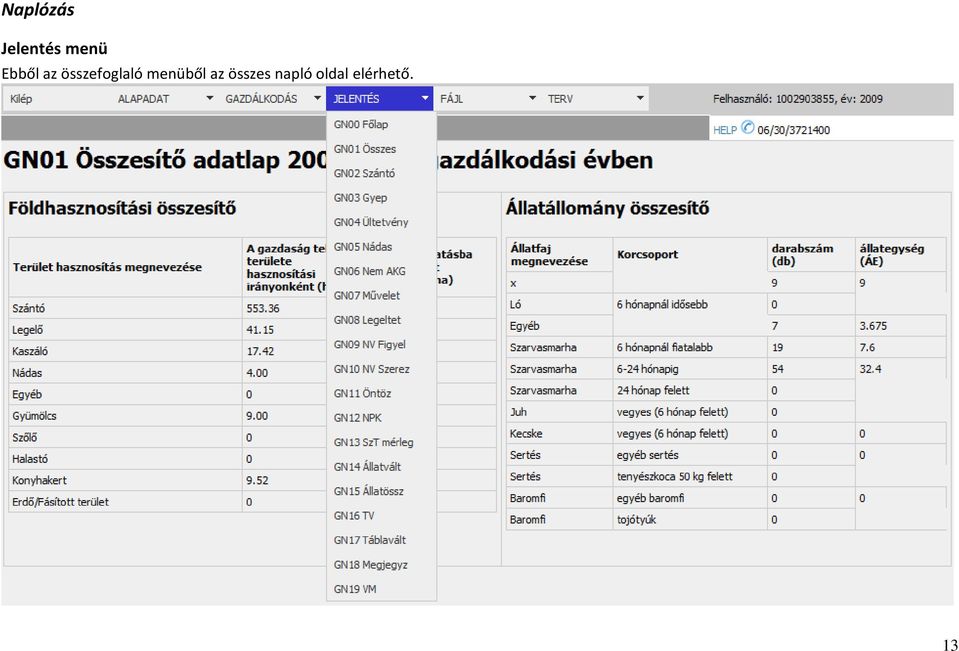The image size is (959, 651).
Task: Open GN16 TV report
Action: pyautogui.click(x=354, y=516)
